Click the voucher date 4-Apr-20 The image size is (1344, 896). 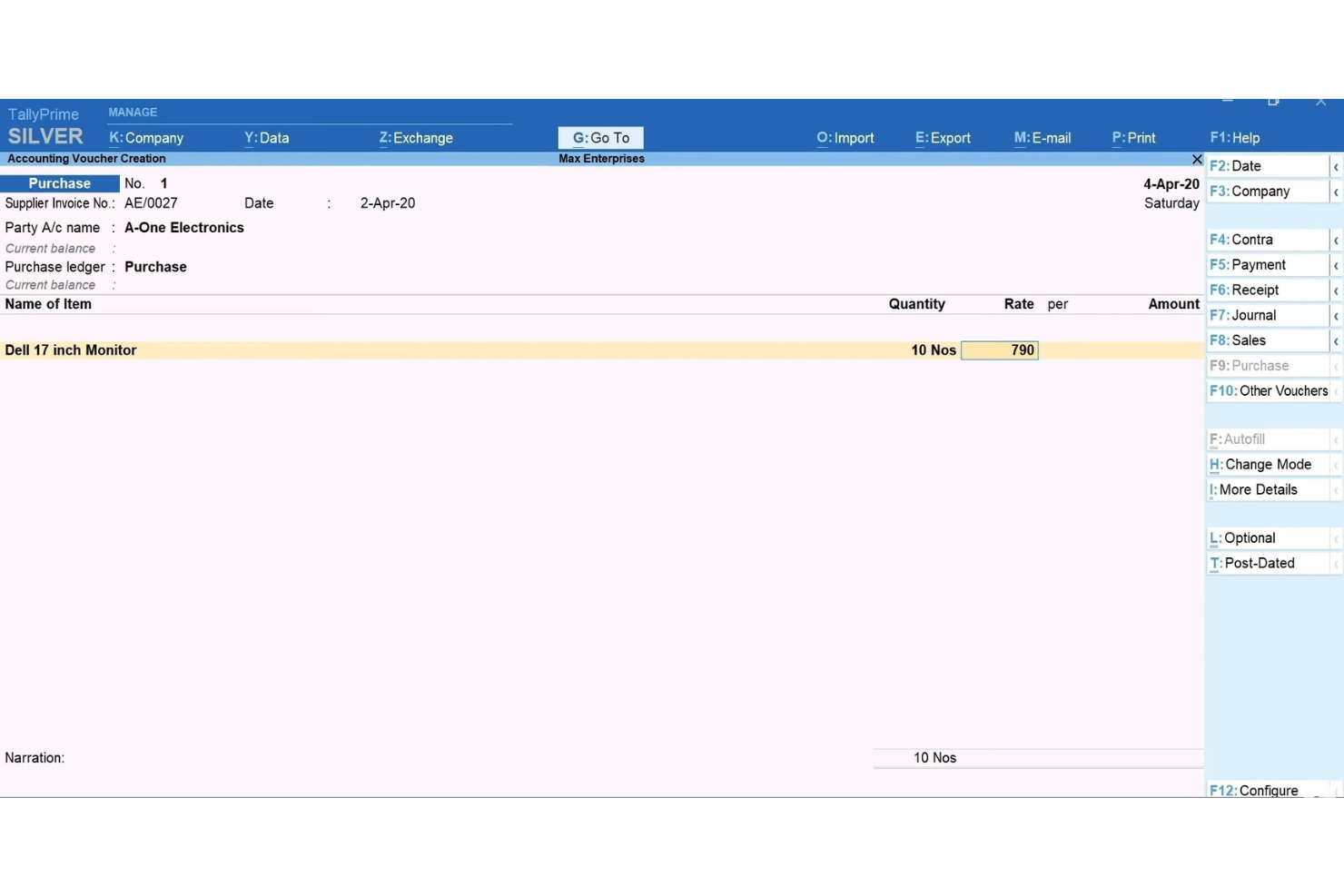point(1171,184)
